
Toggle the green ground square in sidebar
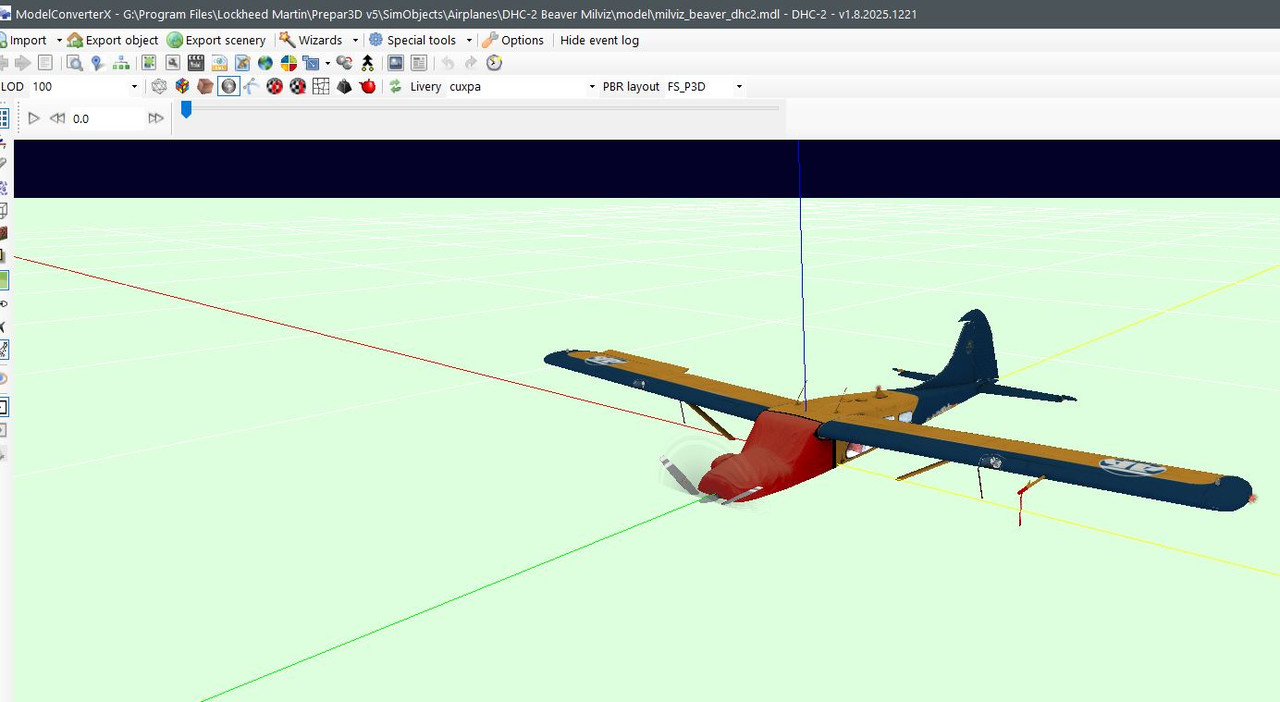coord(4,280)
